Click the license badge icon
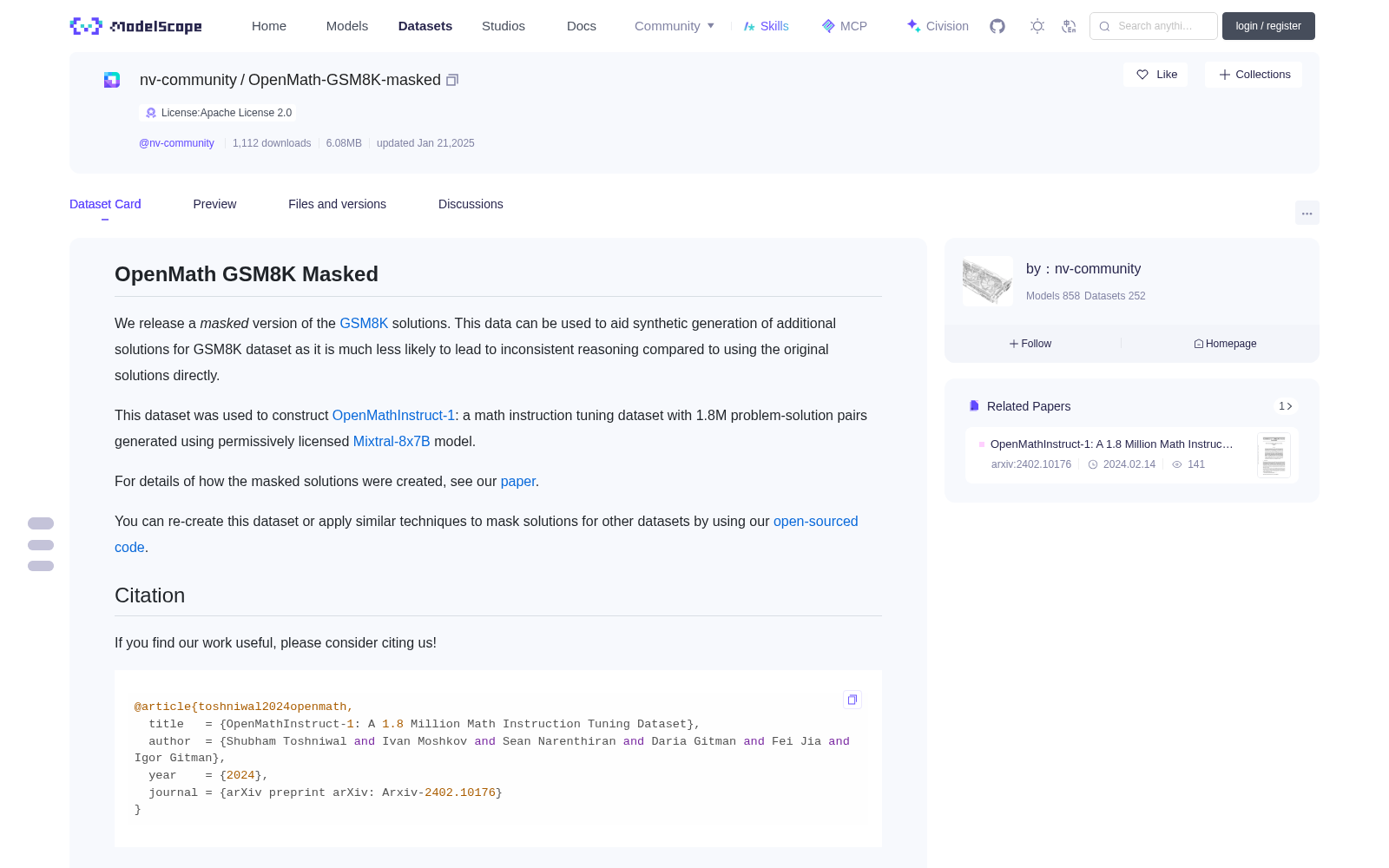The image size is (1389, 868). (x=151, y=113)
